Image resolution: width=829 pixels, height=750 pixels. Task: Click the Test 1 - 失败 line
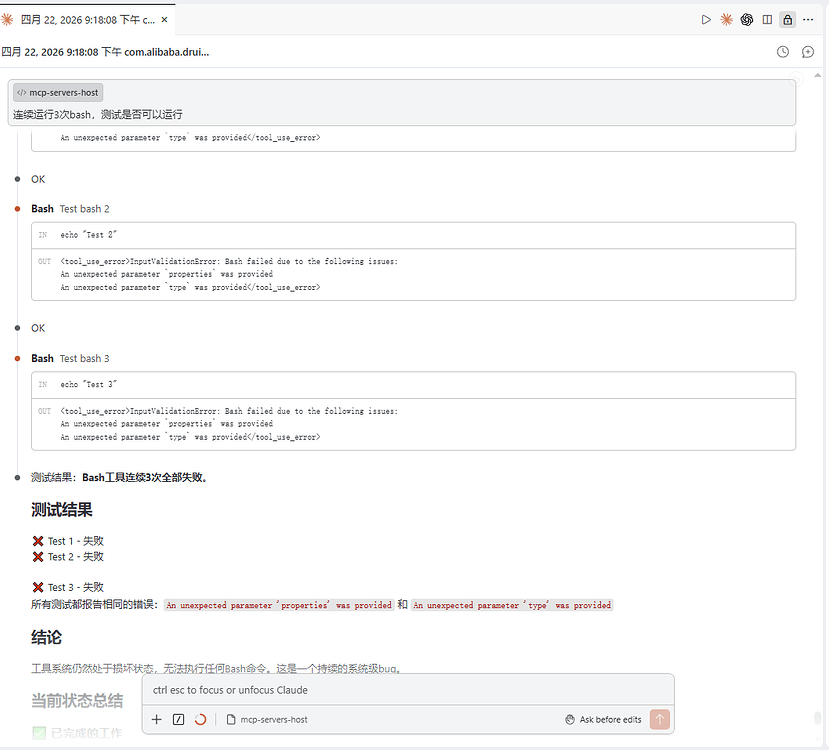[x=68, y=541]
